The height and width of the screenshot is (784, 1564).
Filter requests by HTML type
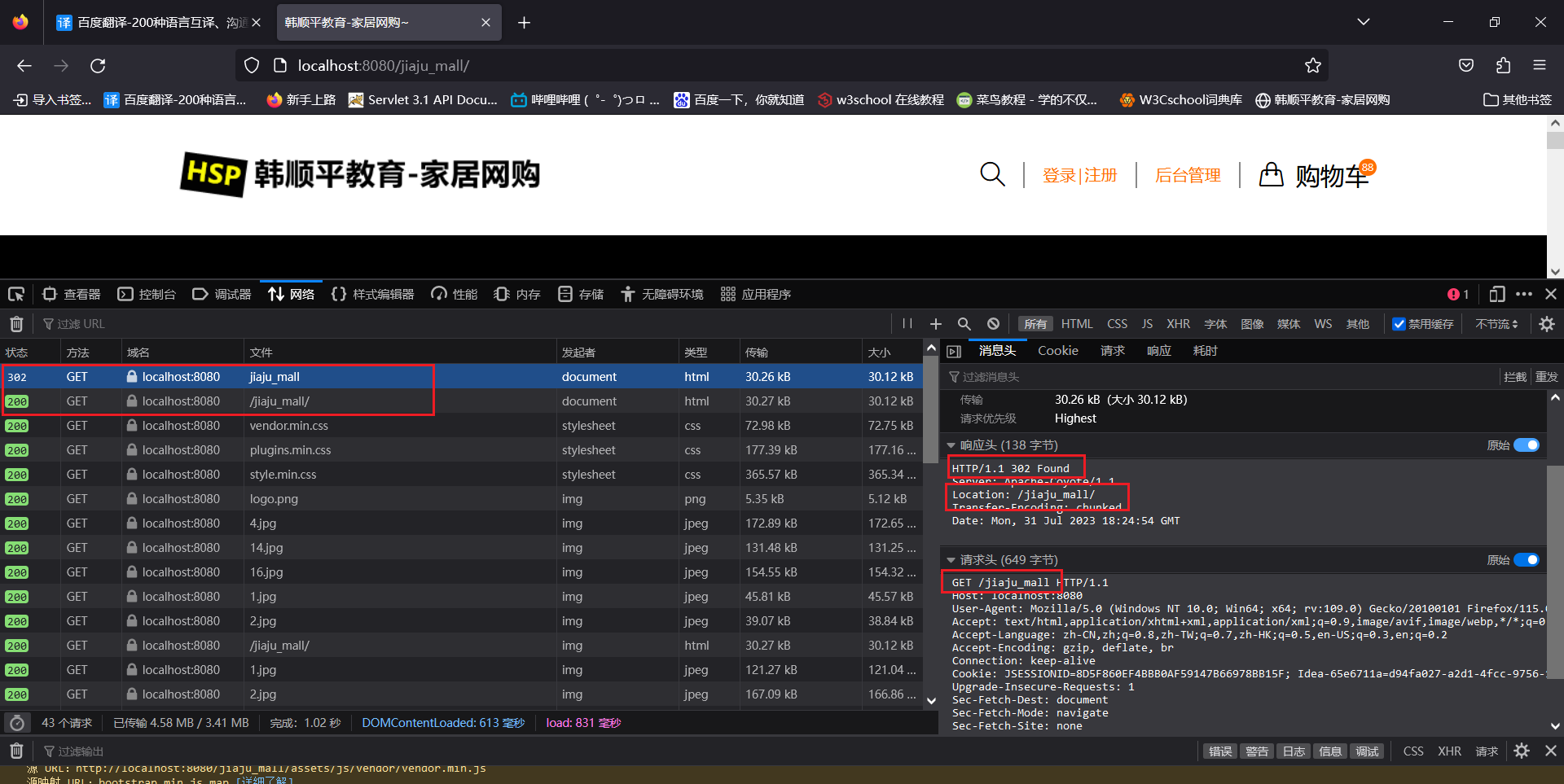point(1077,324)
